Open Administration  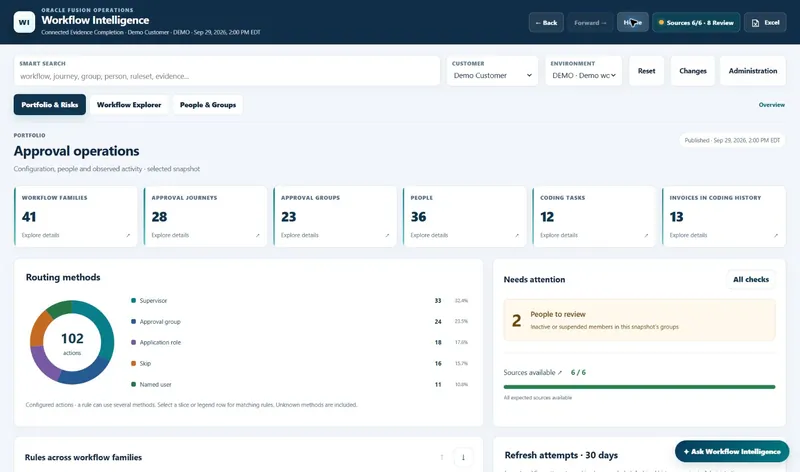(x=753, y=71)
